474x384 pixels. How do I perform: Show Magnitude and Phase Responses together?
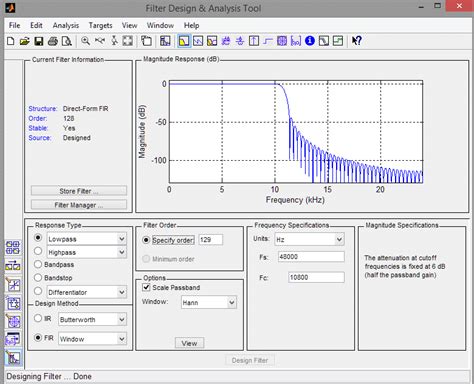[x=212, y=41]
